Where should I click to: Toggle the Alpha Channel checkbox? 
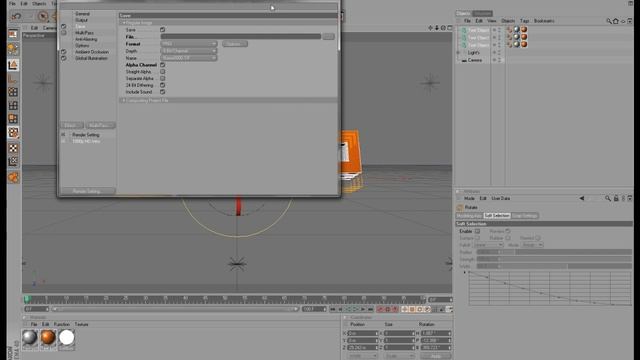point(162,65)
